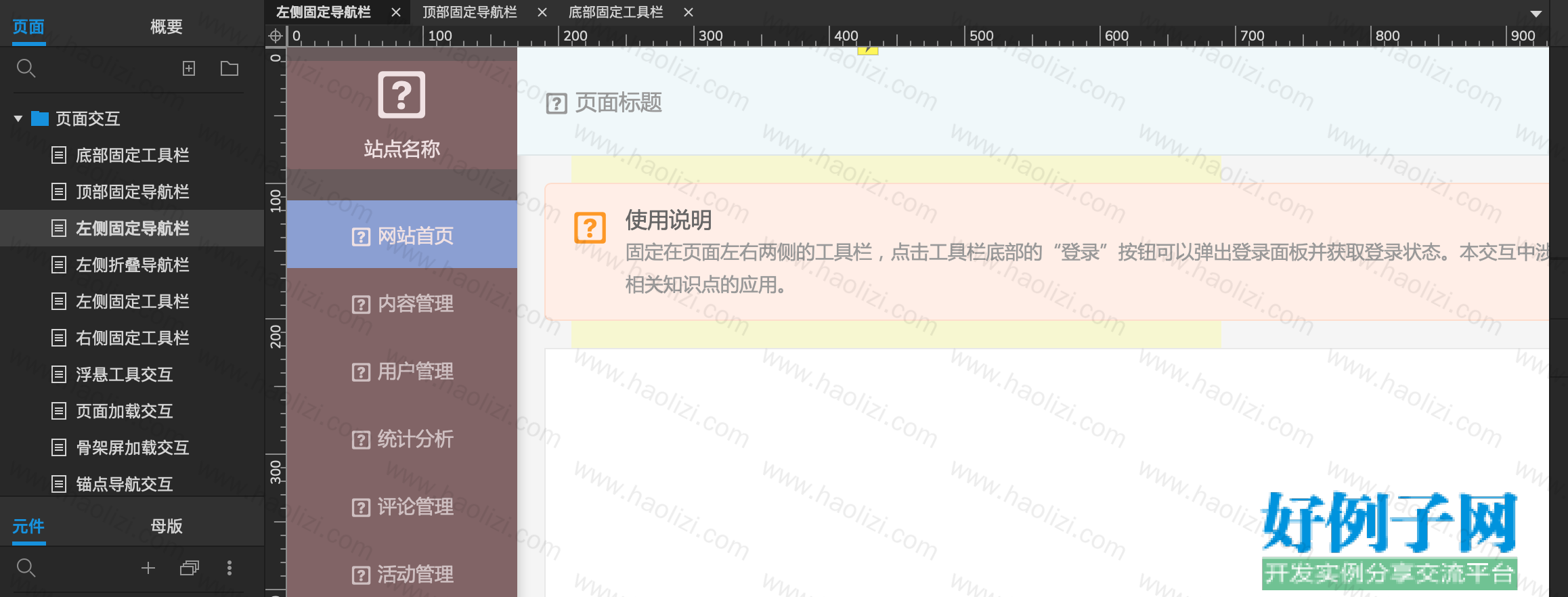Screen dimensions: 1568x597
Task: Select the 统计分析 menu item
Action: [401, 439]
